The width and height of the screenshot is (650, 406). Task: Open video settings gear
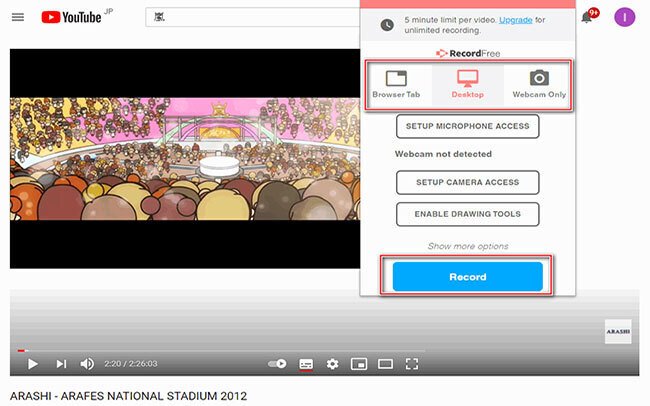click(332, 364)
